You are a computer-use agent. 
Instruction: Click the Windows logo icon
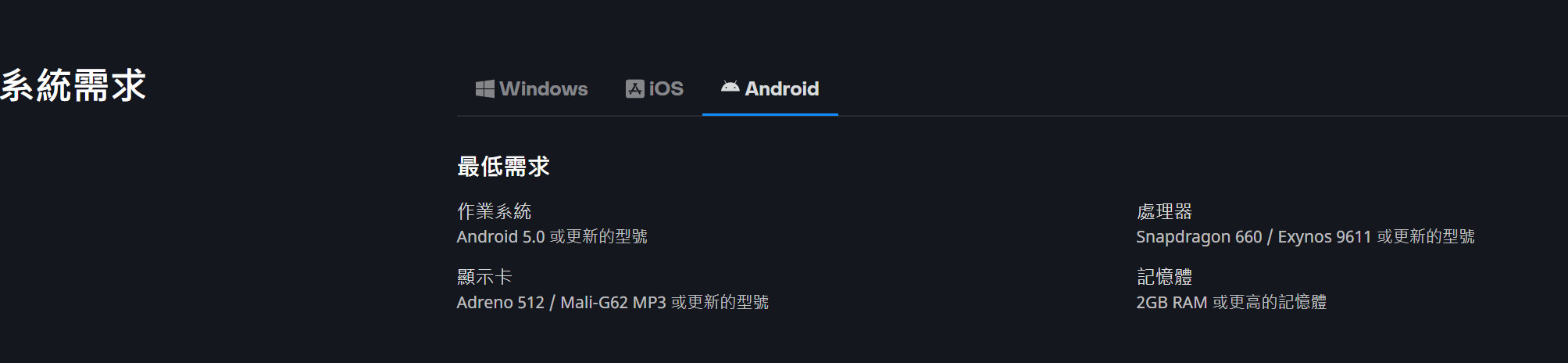(484, 89)
